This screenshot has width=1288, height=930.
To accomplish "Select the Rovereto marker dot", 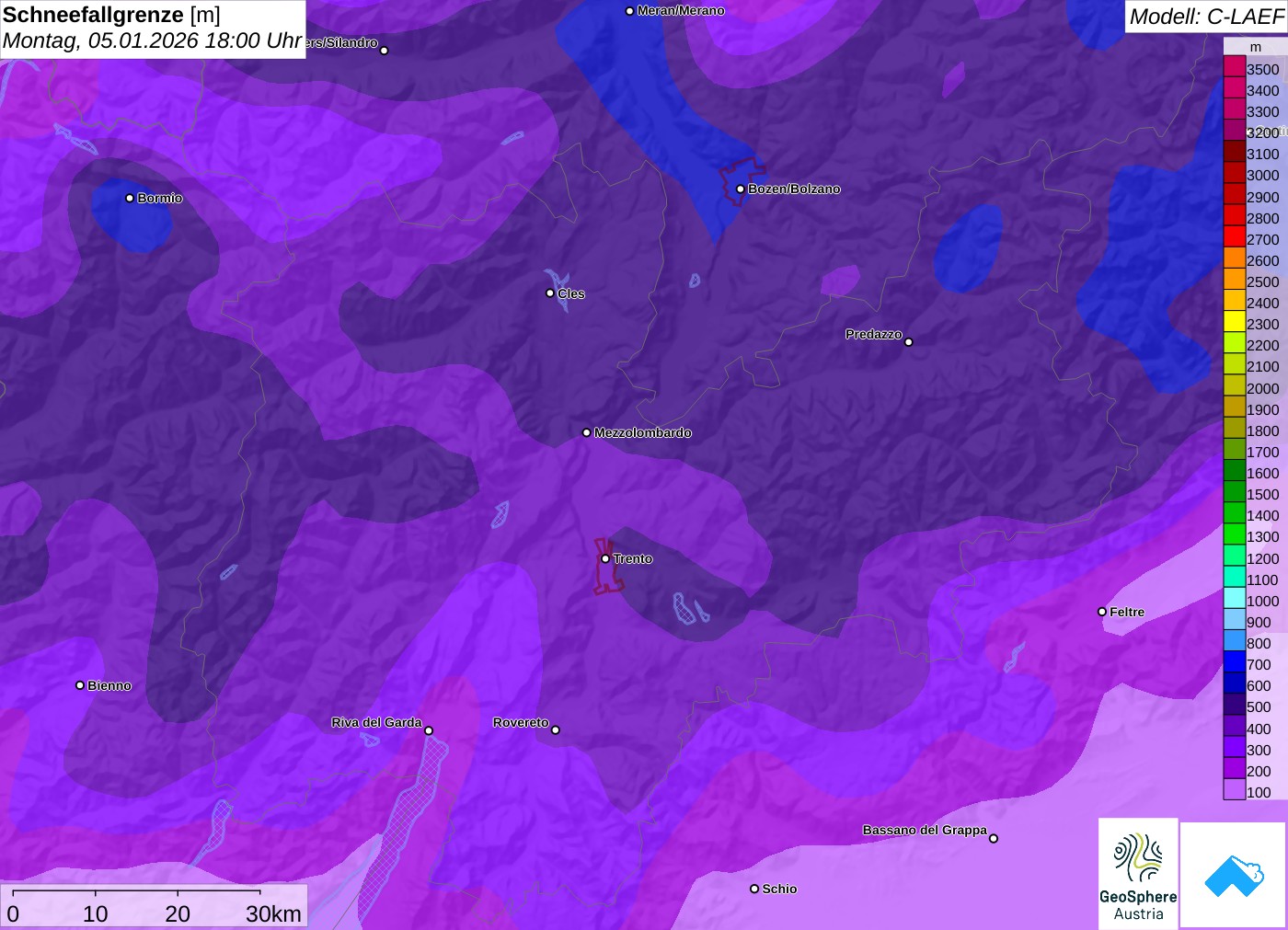I will tap(556, 730).
